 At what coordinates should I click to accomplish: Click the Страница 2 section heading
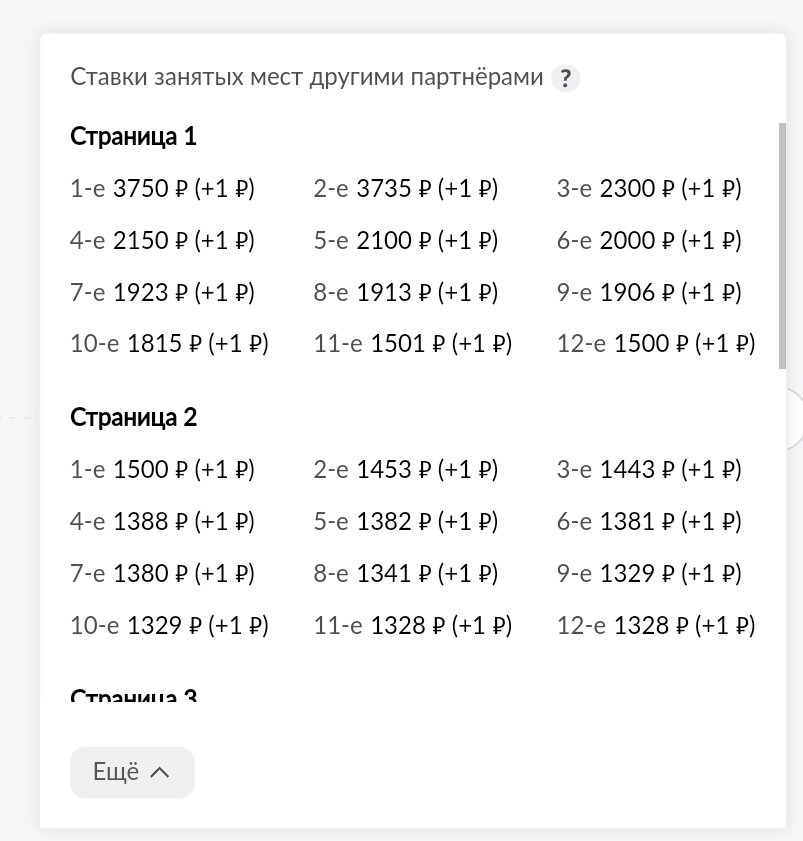[131, 418]
